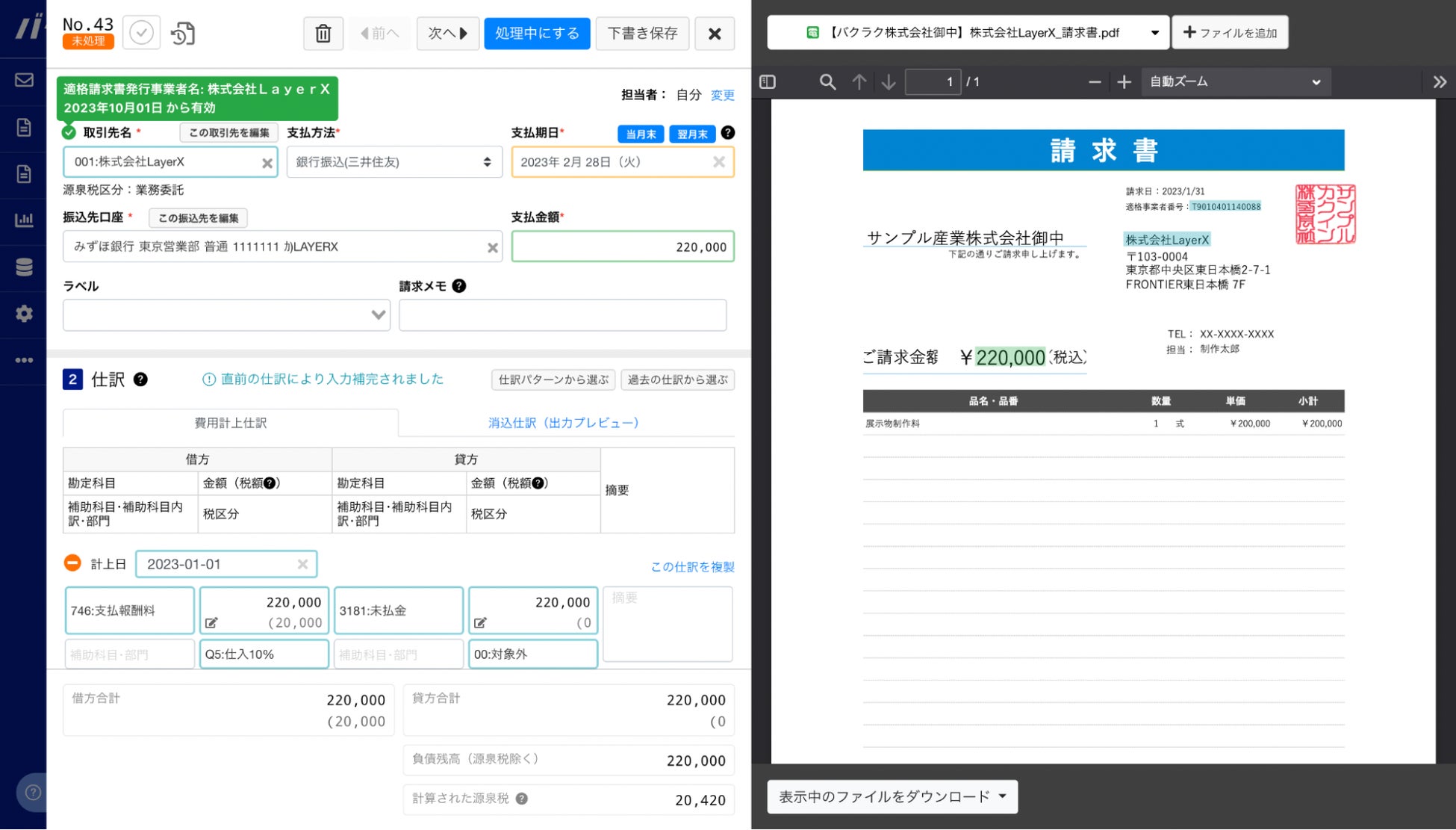The width and height of the screenshot is (1456, 830).
Task: Remove journal entry with orange minus
Action: [x=72, y=563]
